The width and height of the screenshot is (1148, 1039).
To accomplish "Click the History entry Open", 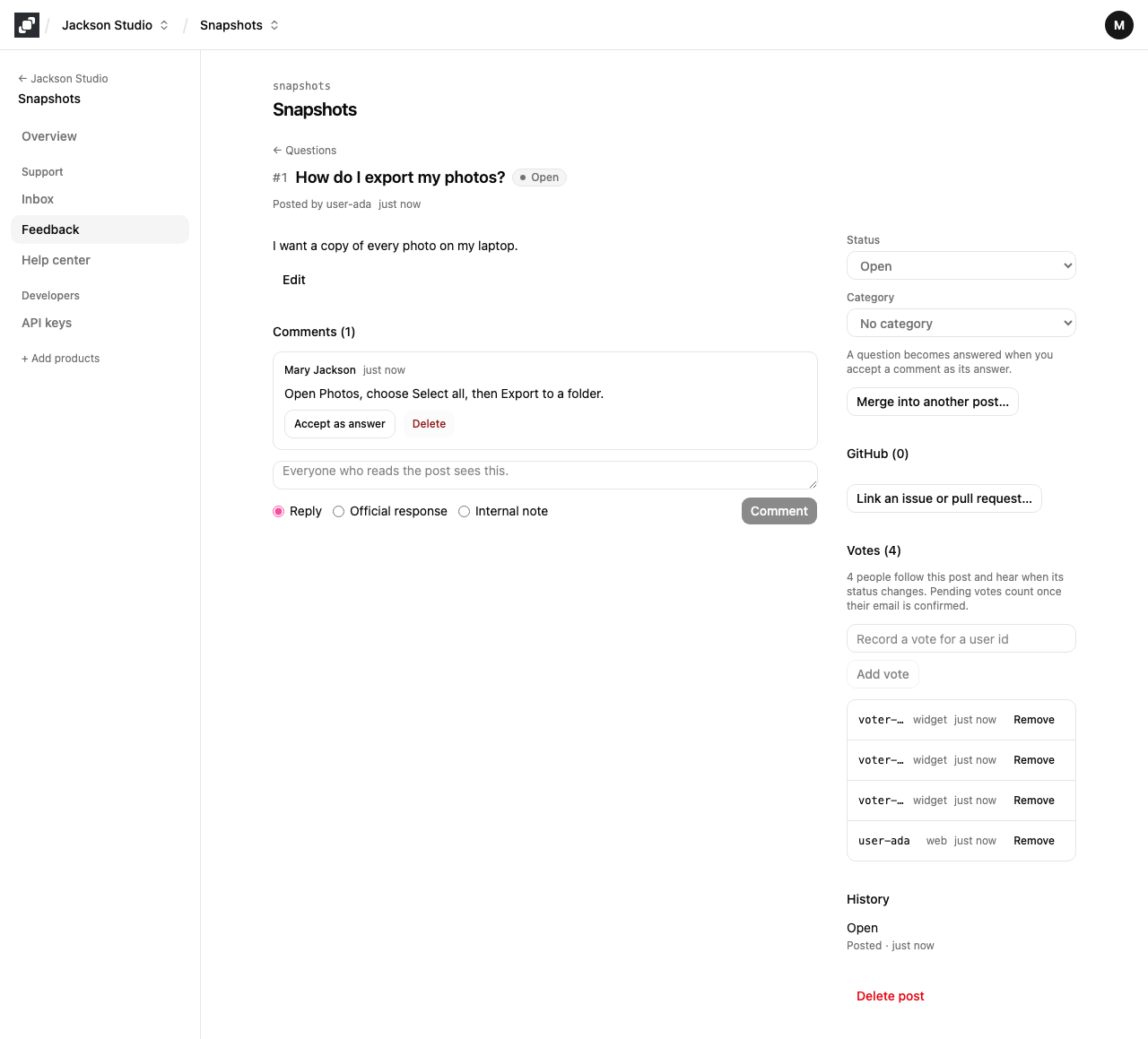I will tap(862, 928).
